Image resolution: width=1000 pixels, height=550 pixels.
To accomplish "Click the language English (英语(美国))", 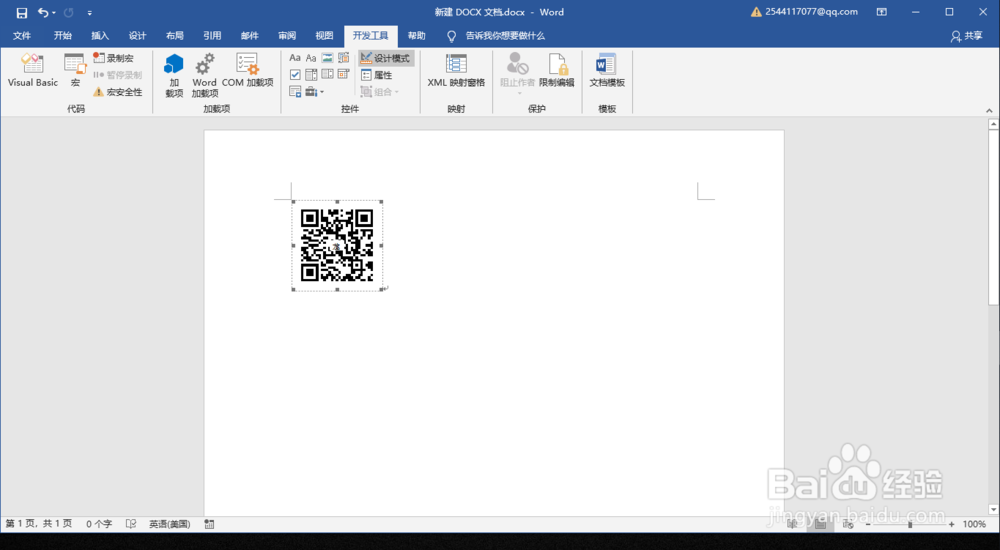I will 170,524.
